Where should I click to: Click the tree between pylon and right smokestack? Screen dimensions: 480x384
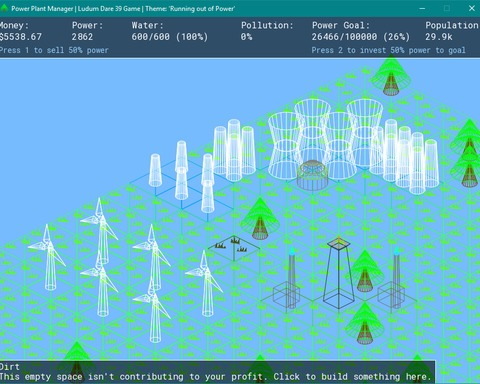[365, 271]
